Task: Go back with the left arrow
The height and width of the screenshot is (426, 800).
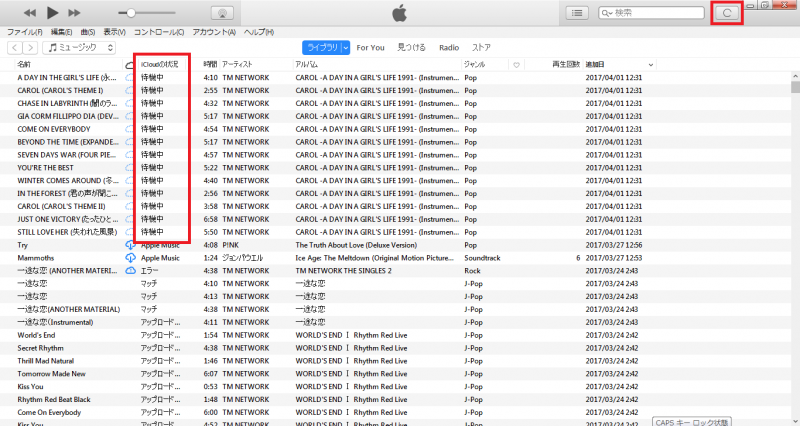Action: pyautogui.click(x=15, y=47)
